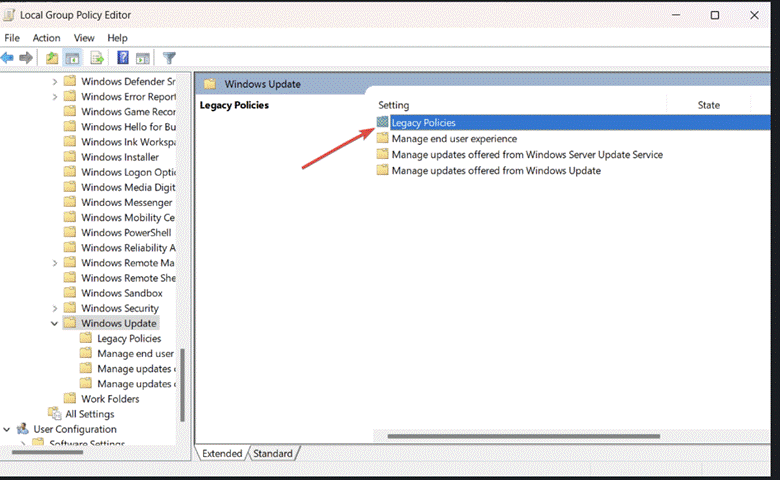Image resolution: width=780 pixels, height=480 pixels.
Task: Click the User Configuration icon
Action: tap(22, 428)
